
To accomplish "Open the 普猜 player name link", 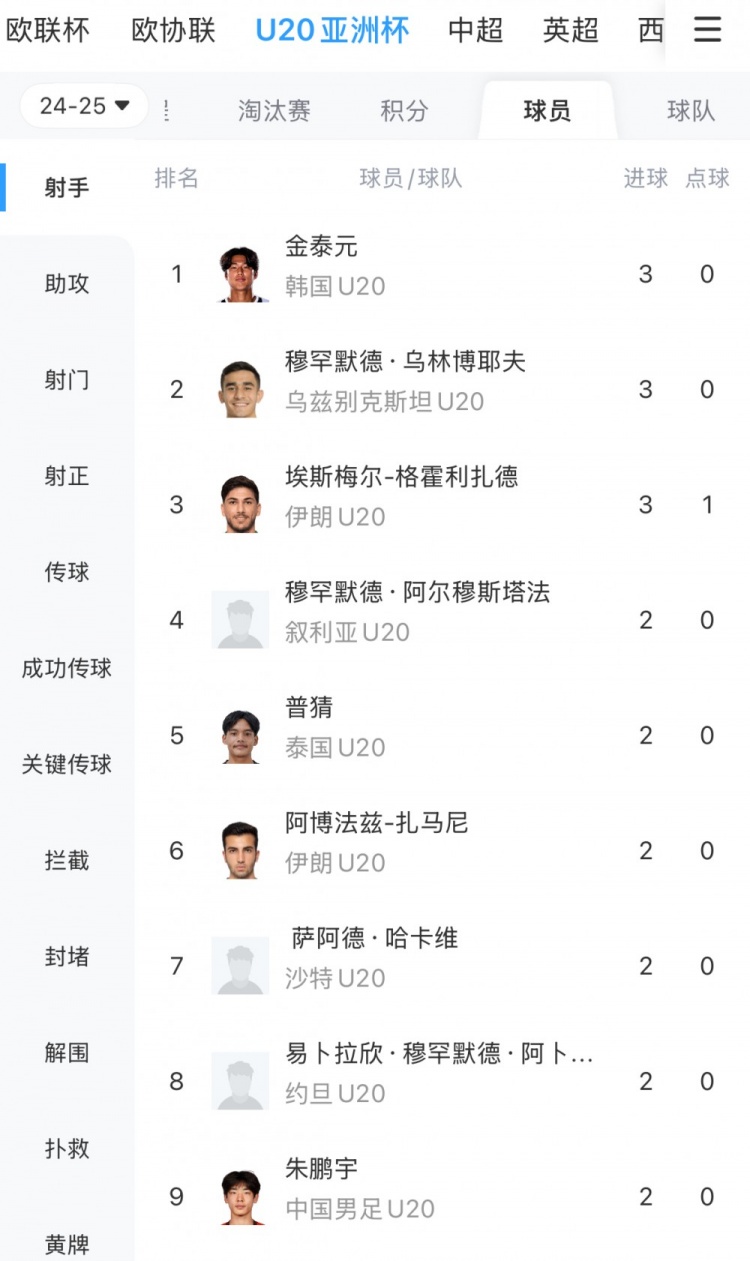I will [309, 707].
